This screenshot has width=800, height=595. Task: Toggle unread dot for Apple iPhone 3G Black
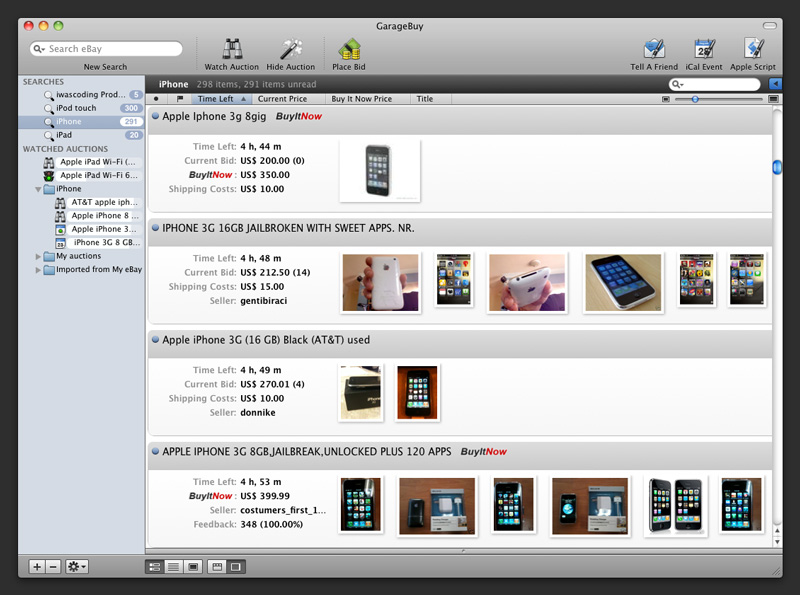click(156, 340)
